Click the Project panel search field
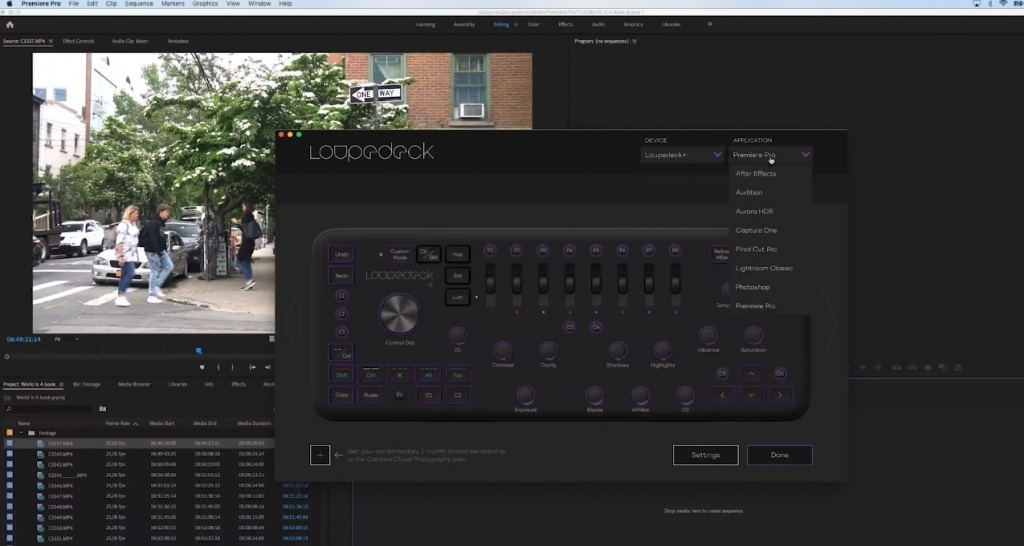The image size is (1024, 546). point(48,409)
